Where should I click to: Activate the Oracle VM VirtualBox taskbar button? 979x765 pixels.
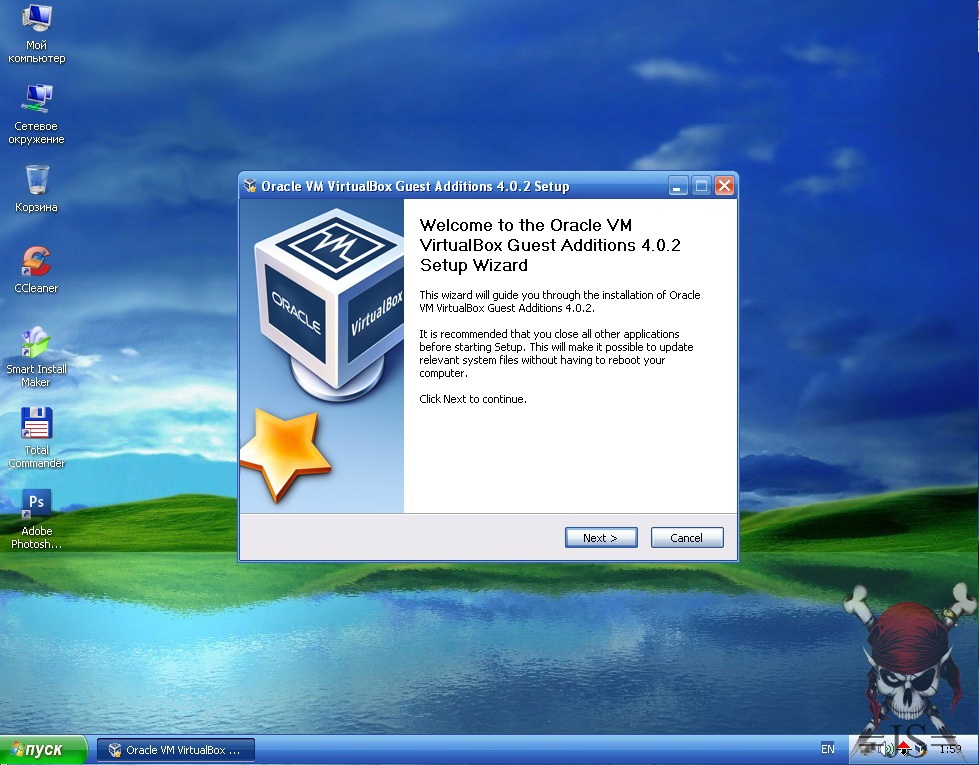(x=175, y=750)
